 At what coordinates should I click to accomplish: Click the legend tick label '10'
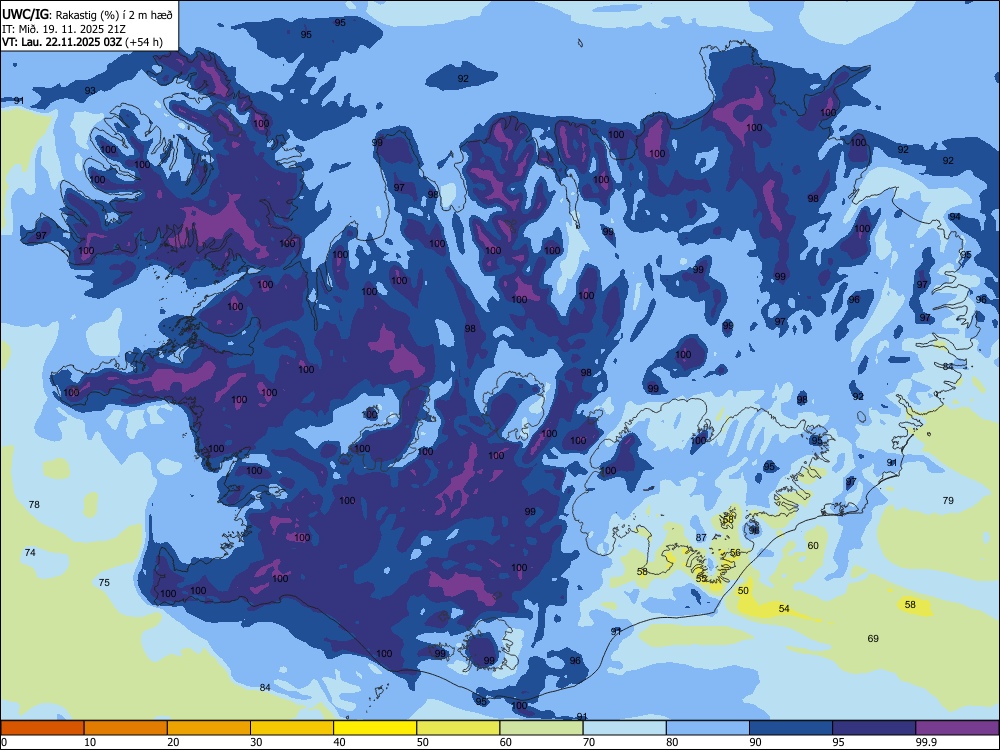90,742
